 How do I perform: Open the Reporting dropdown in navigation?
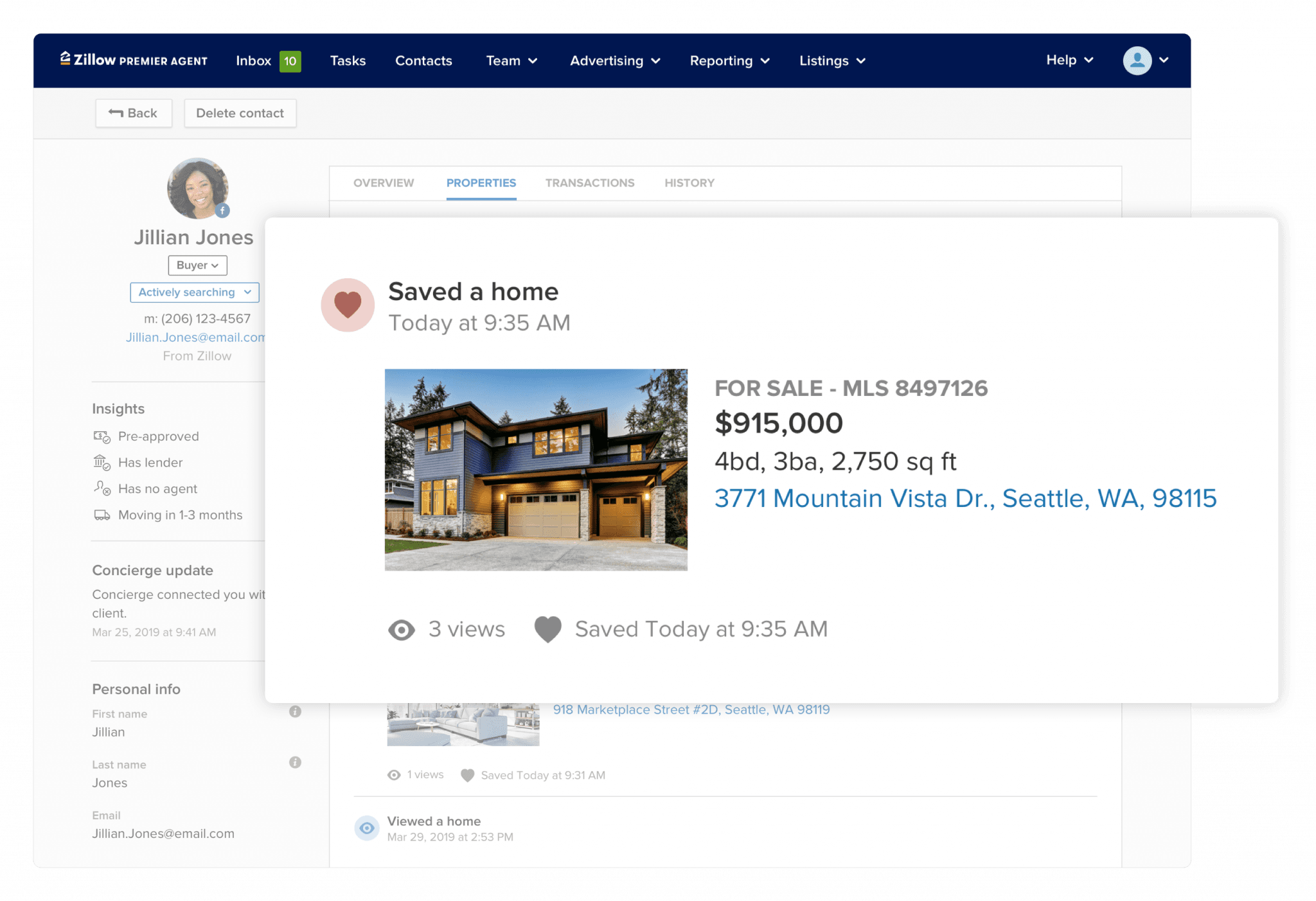(729, 61)
